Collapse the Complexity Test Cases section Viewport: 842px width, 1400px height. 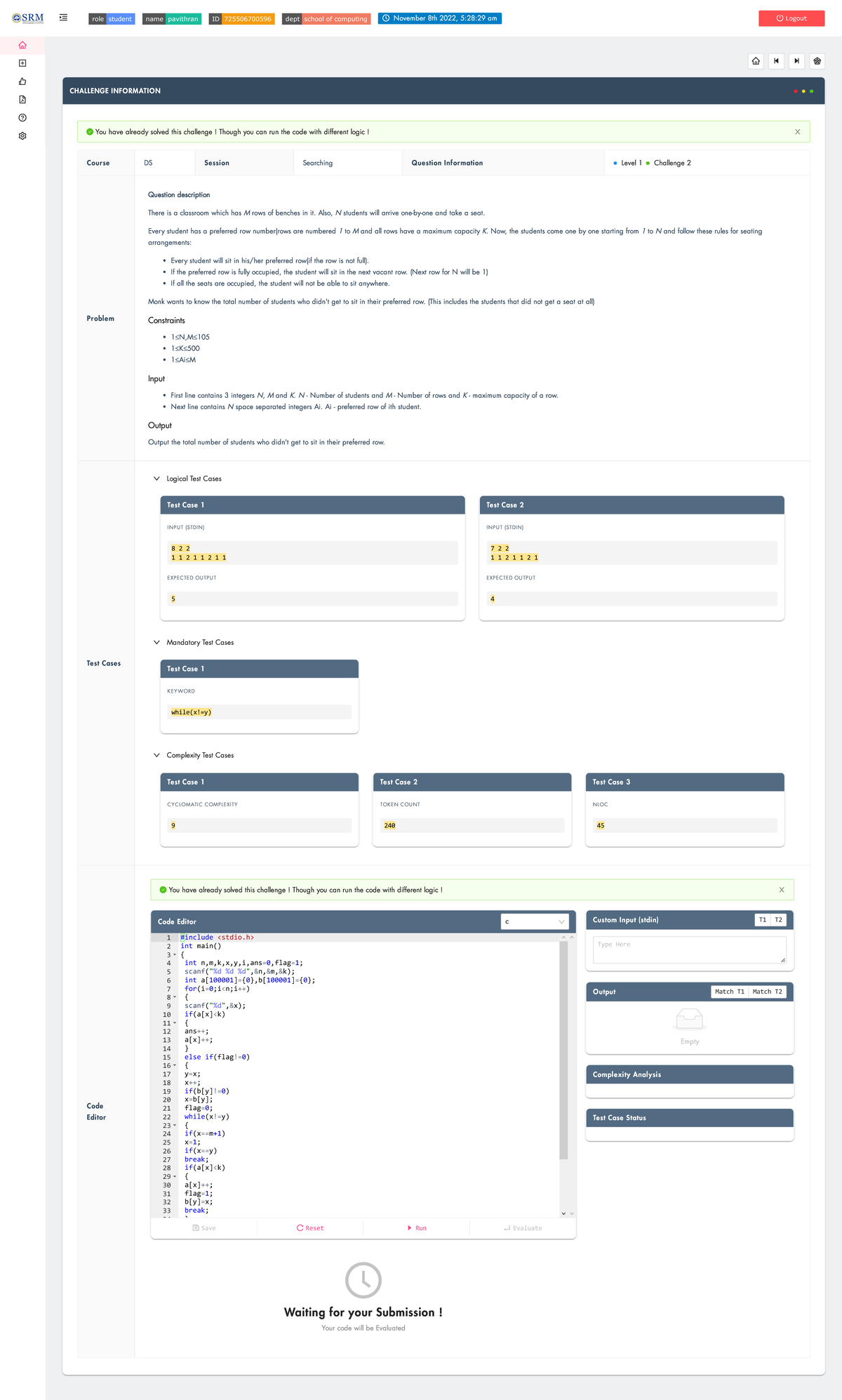pos(156,755)
